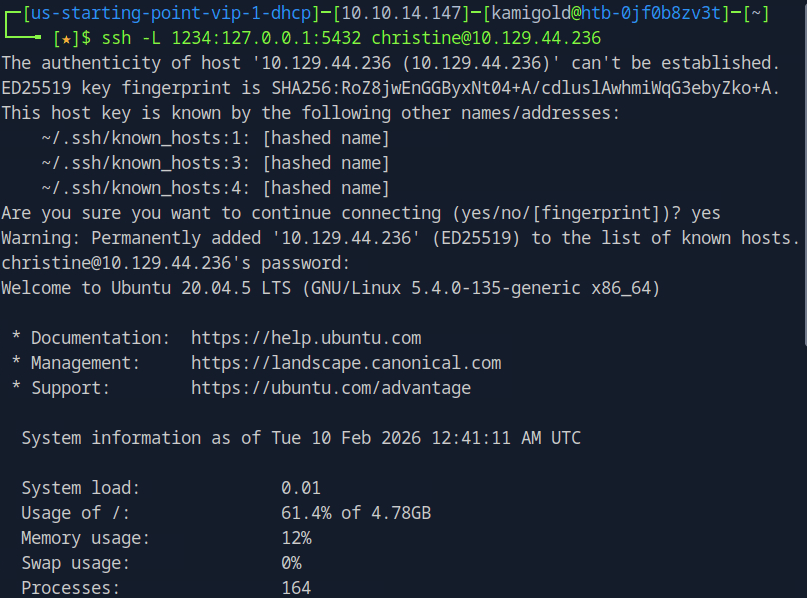Click the Welcome to Ubuntu 20.04.5 LTS line
The height and width of the screenshot is (598, 807).
point(330,288)
